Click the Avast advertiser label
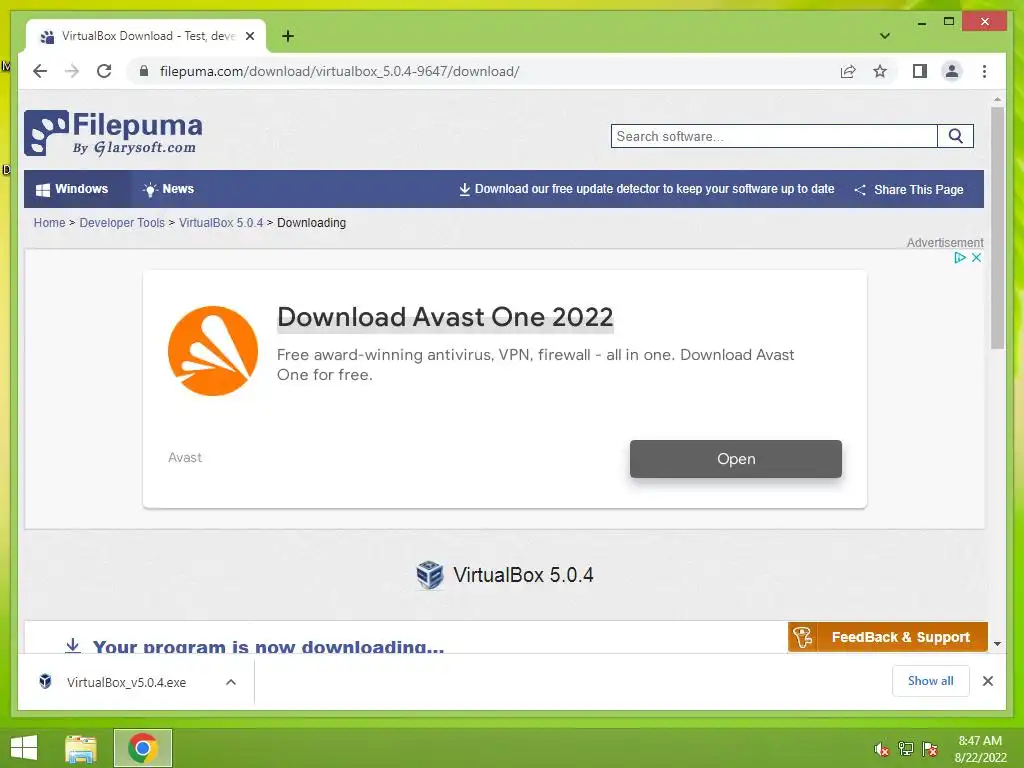 pyautogui.click(x=185, y=457)
